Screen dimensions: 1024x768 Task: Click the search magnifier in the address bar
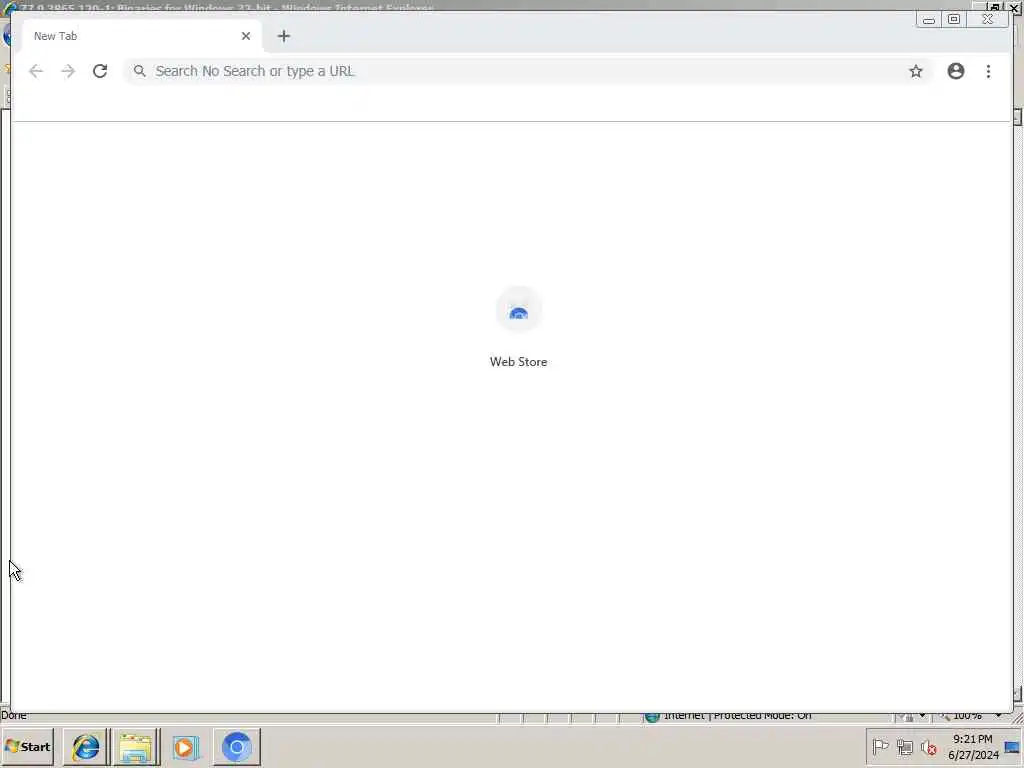[140, 71]
